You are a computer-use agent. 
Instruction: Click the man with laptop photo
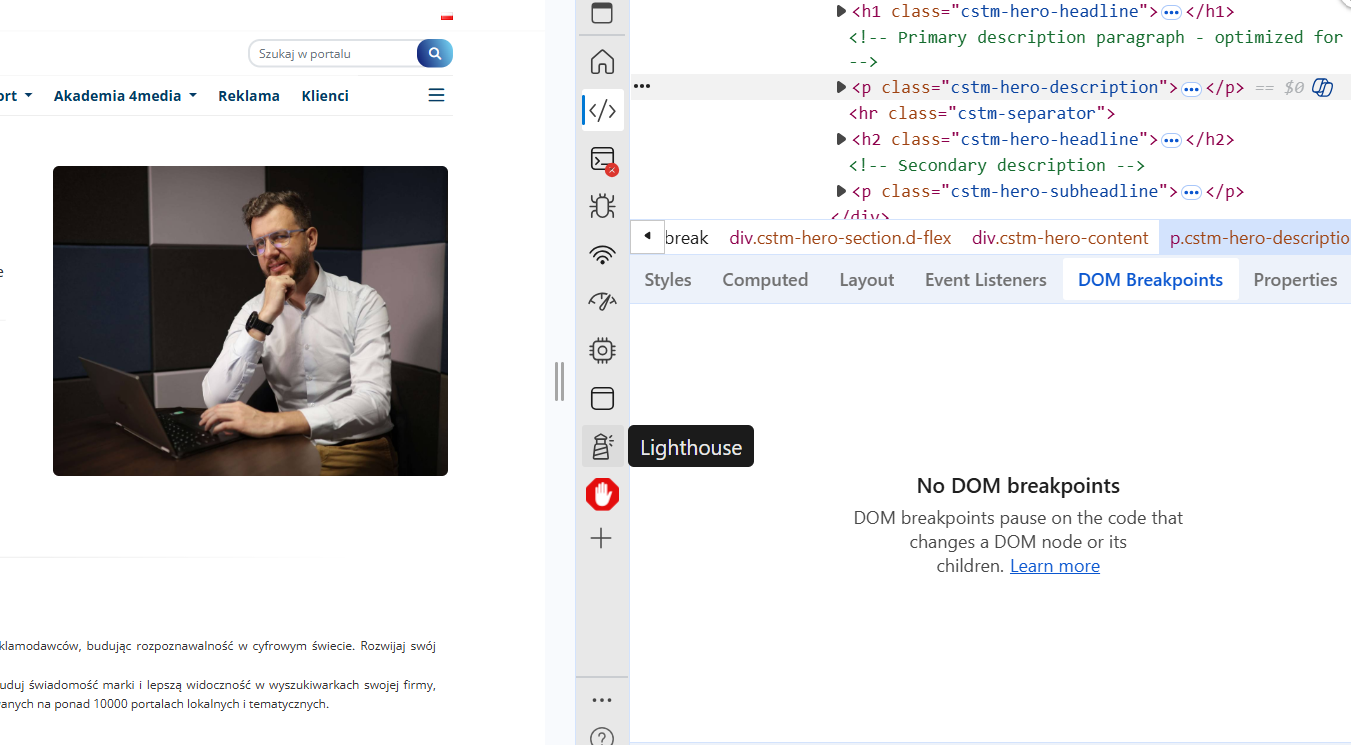(x=250, y=321)
